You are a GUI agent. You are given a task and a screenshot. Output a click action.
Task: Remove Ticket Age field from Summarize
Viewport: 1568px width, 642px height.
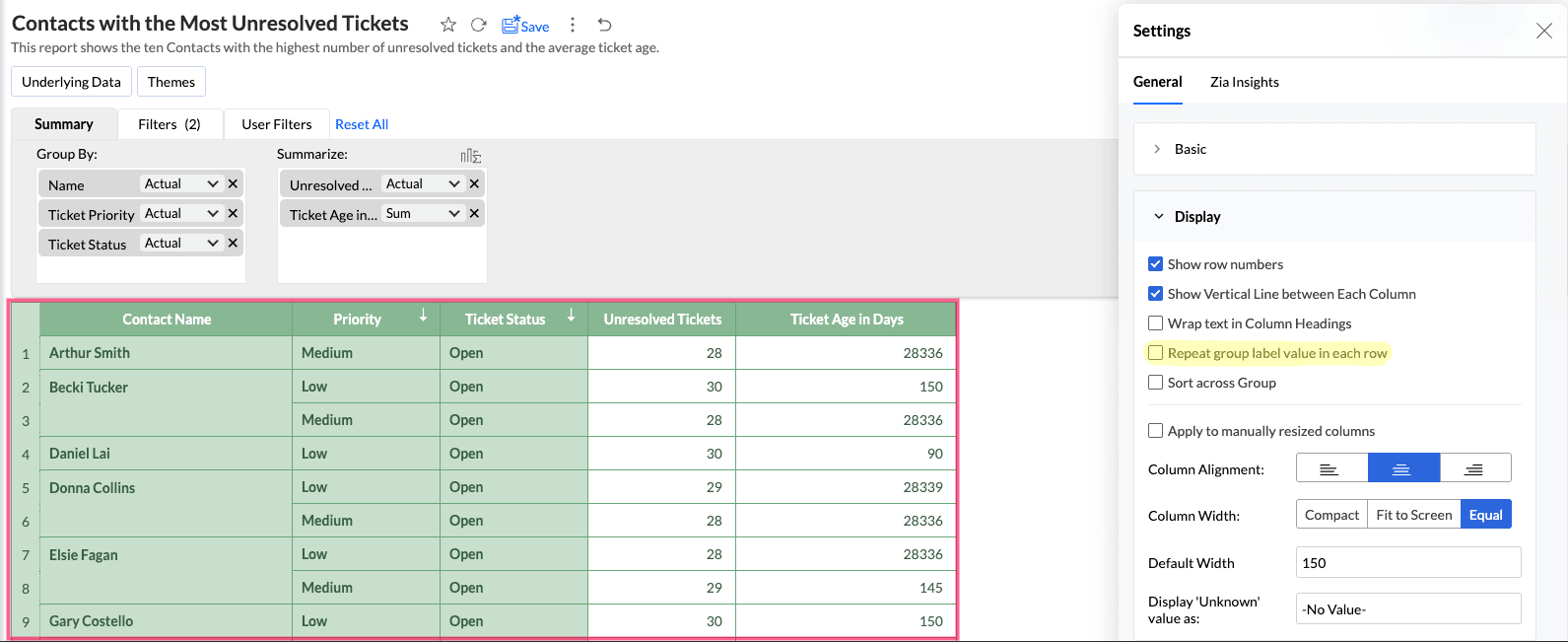point(474,213)
